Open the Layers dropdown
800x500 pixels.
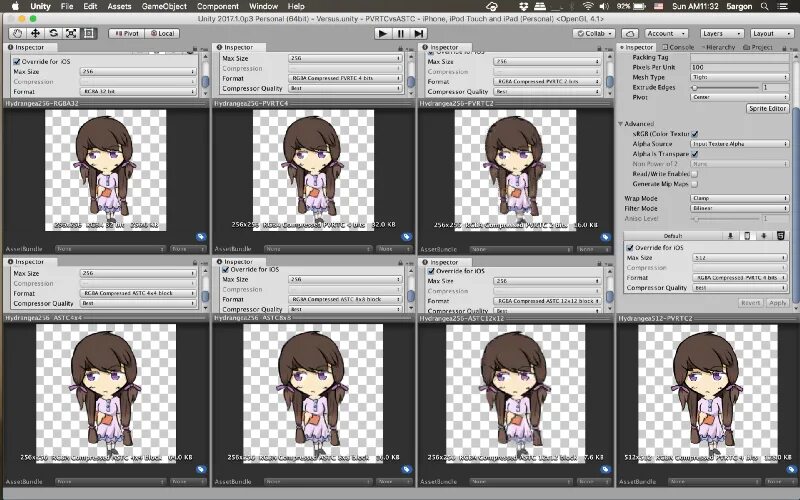[x=721, y=33]
